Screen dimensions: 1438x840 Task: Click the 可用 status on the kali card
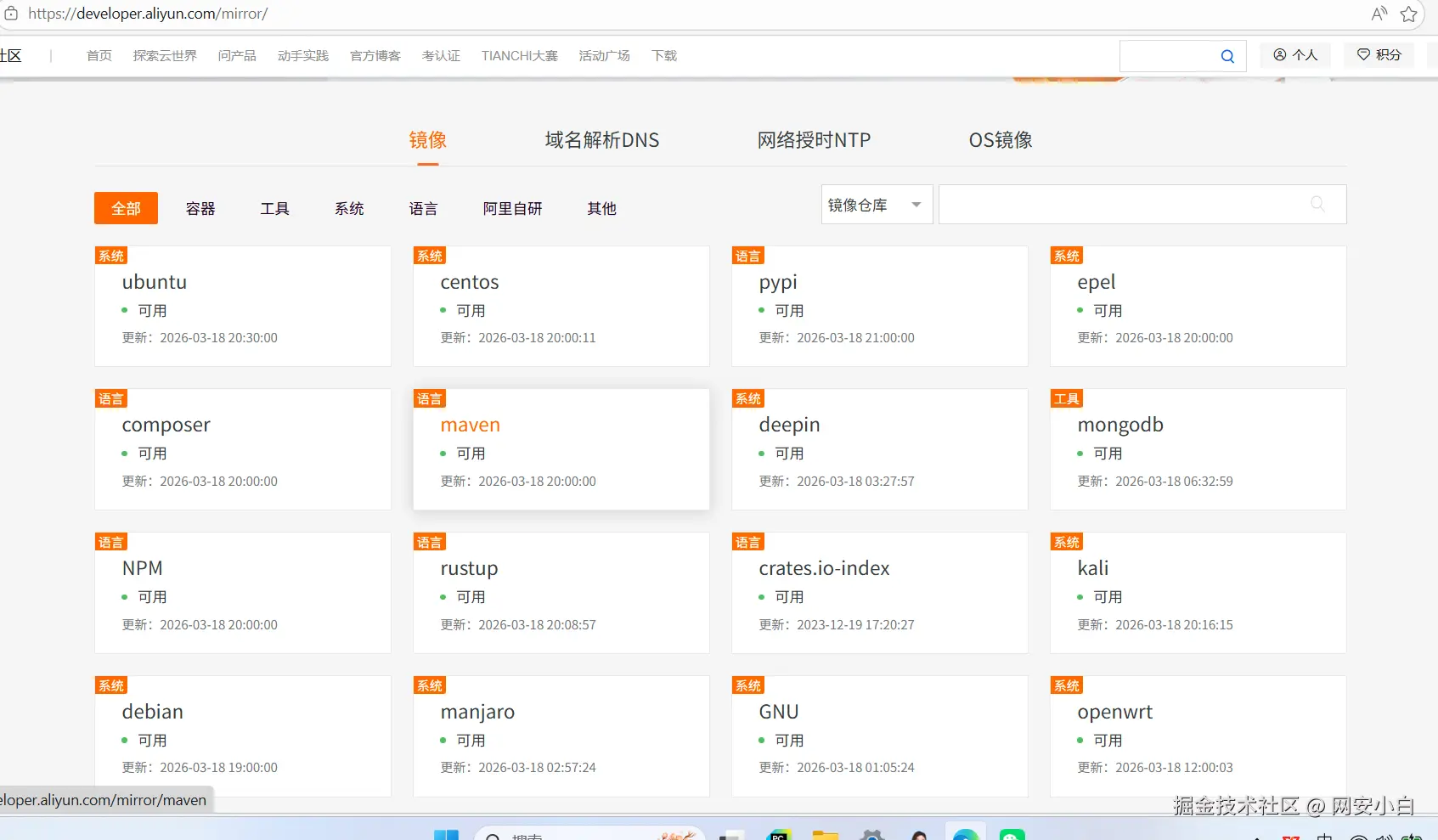click(x=1108, y=597)
